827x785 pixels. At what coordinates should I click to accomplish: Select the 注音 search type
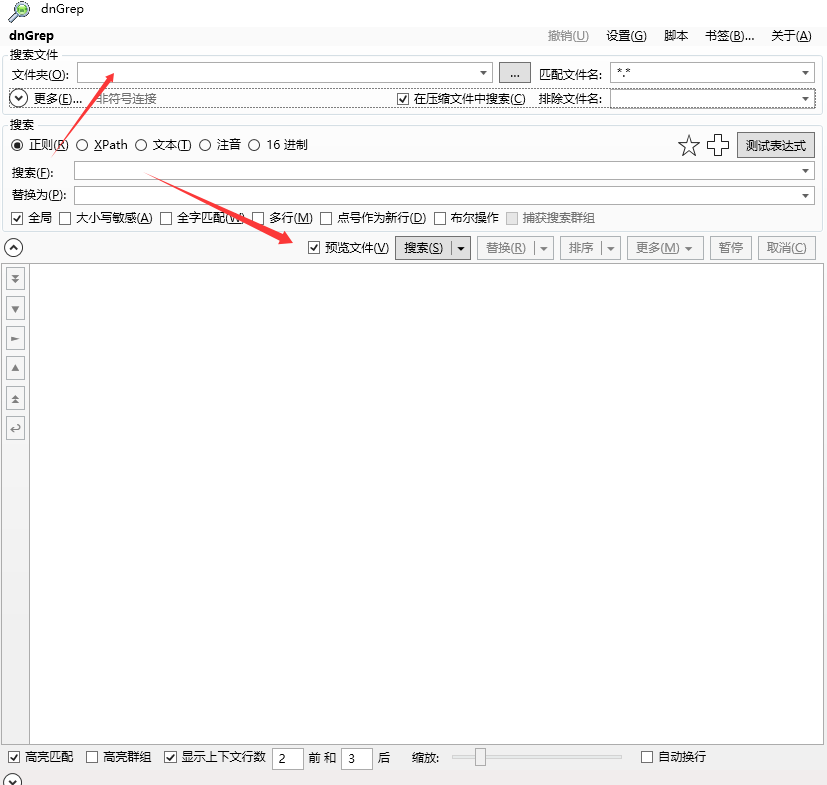tap(205, 145)
